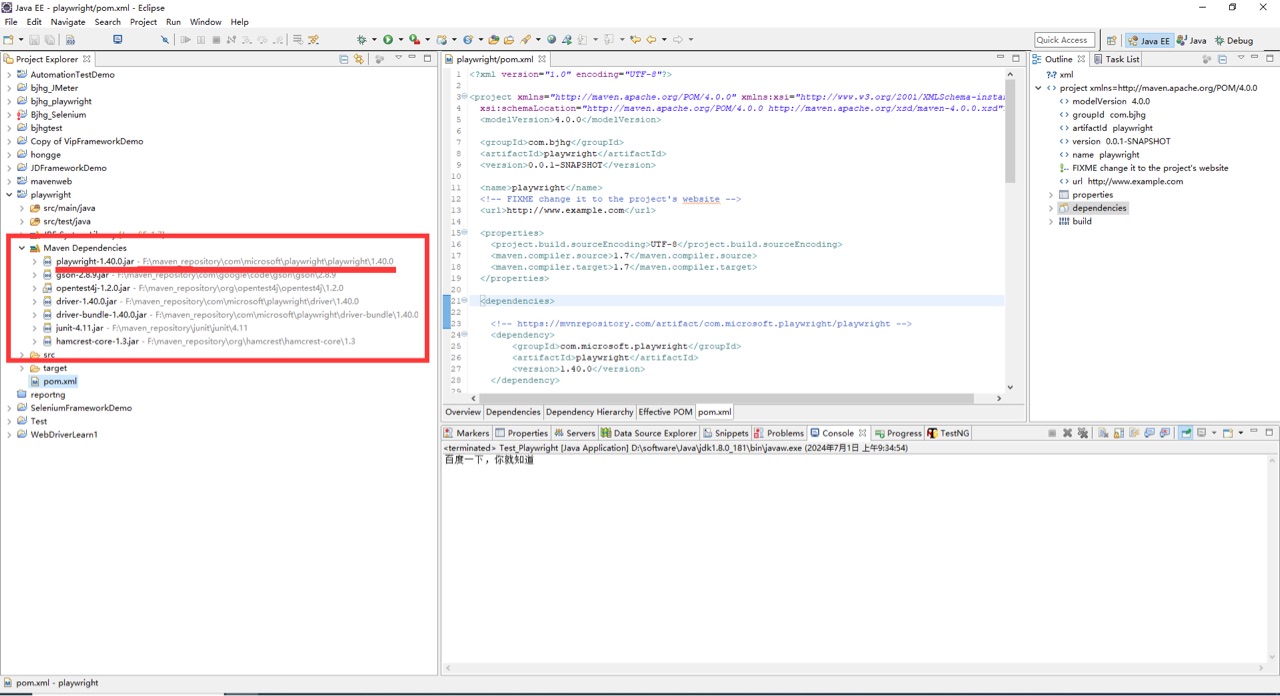Fold the dependencies element in editor gutter

click(x=465, y=300)
